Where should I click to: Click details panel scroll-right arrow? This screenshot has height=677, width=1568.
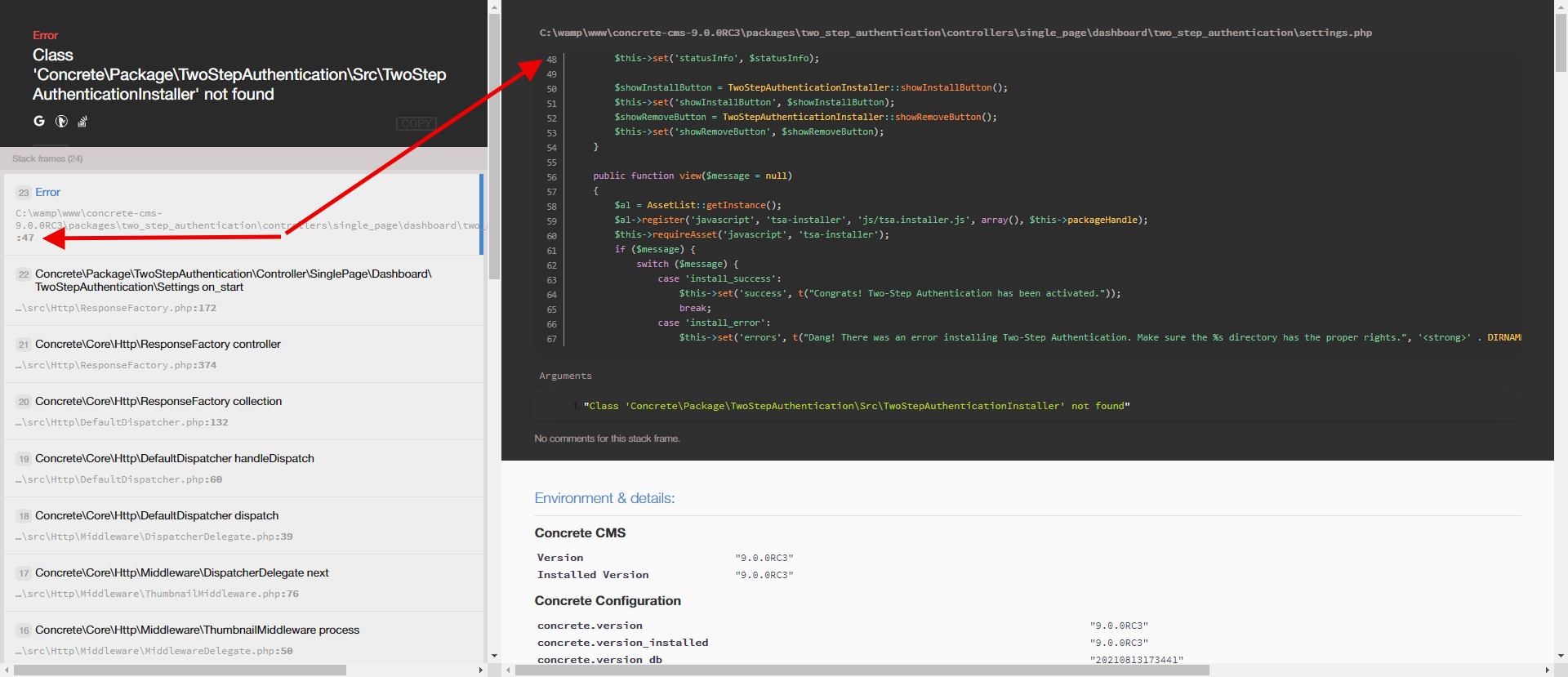coord(1547,670)
